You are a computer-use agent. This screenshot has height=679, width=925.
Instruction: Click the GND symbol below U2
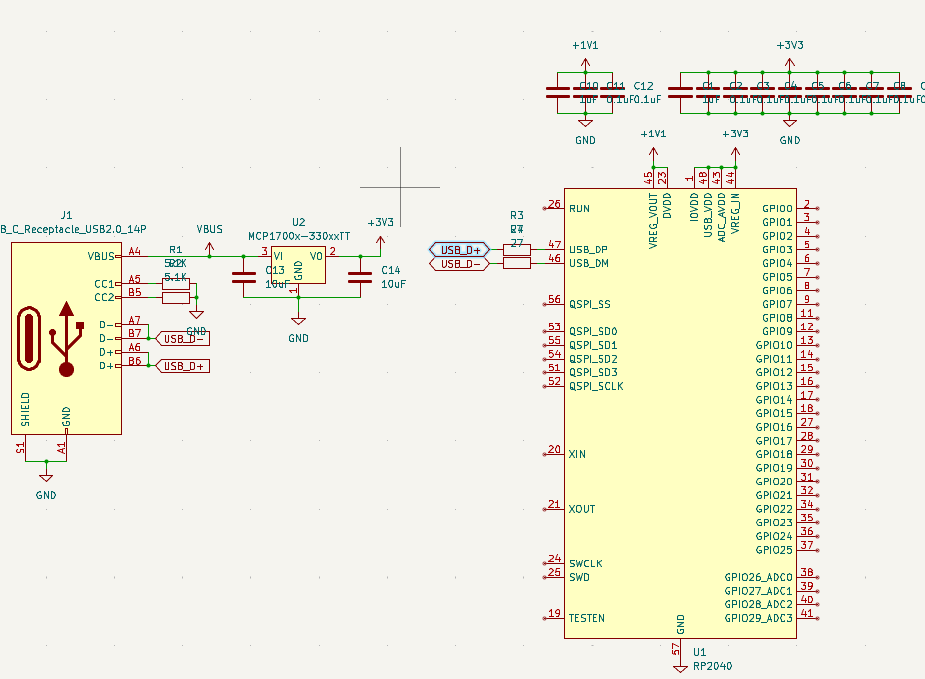[x=298, y=325]
